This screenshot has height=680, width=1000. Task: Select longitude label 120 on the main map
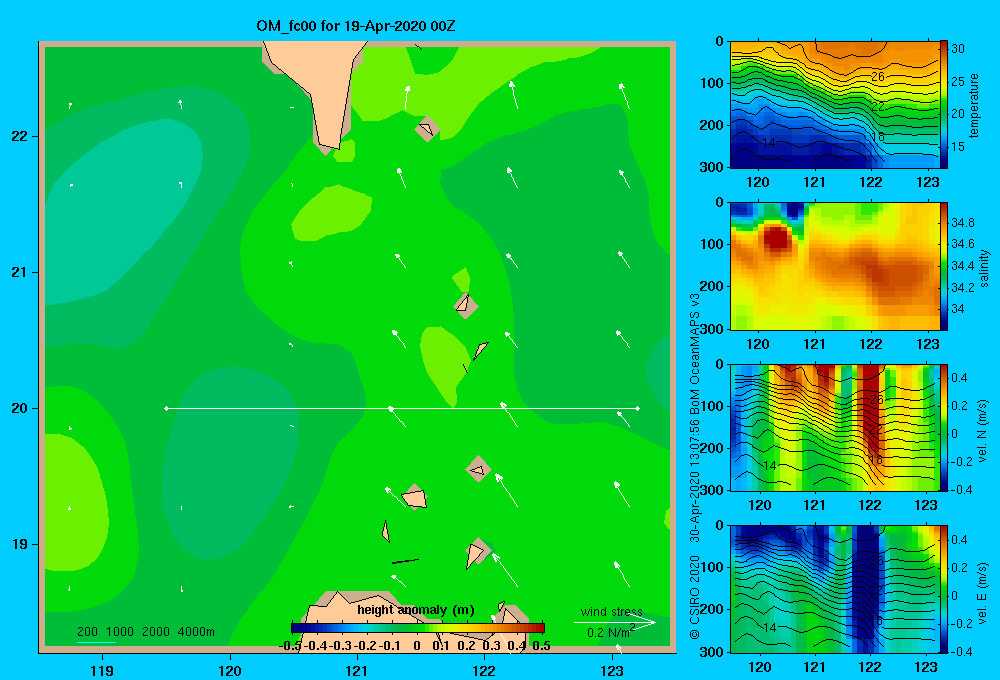pos(230,670)
